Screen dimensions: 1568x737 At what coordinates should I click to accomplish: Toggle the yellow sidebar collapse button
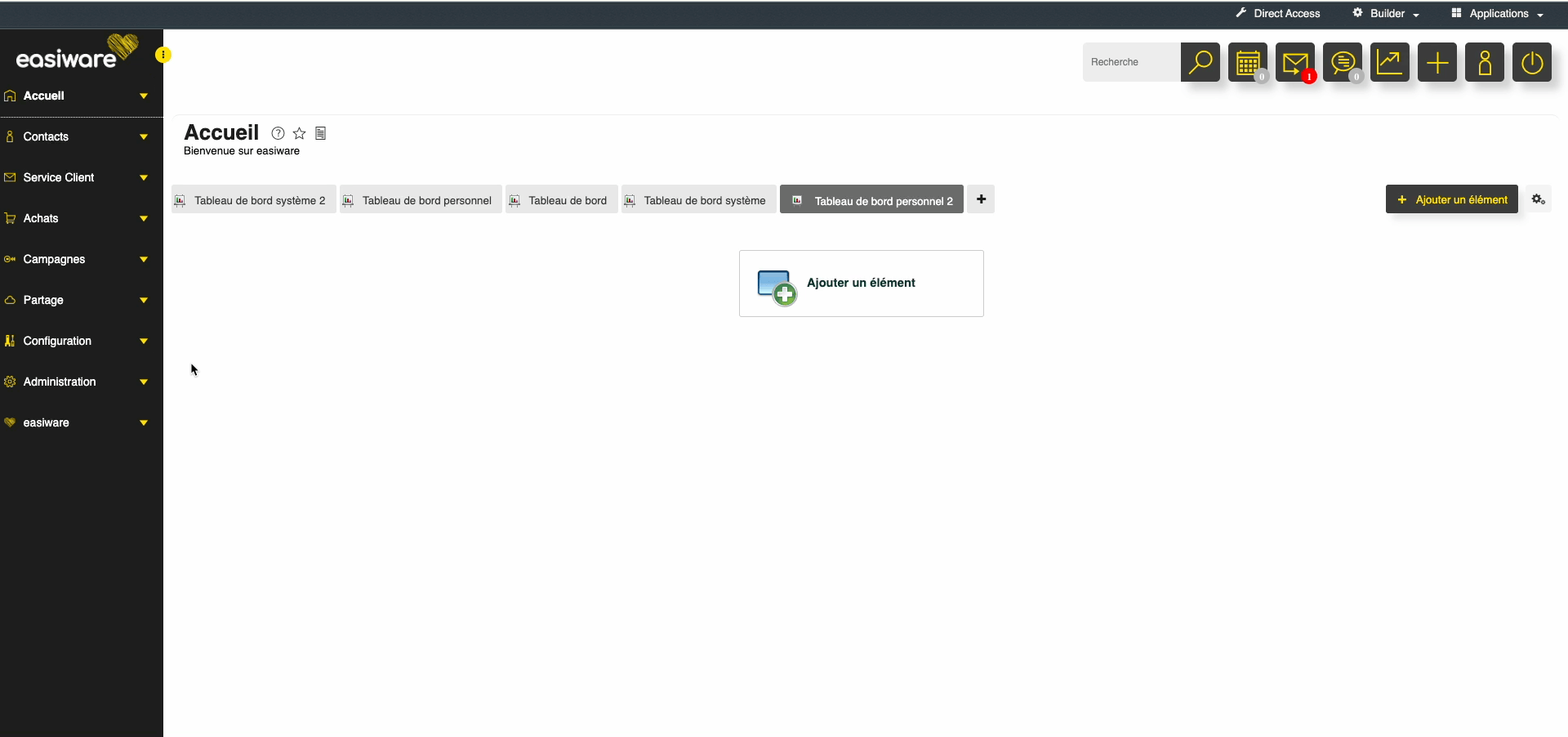point(163,55)
